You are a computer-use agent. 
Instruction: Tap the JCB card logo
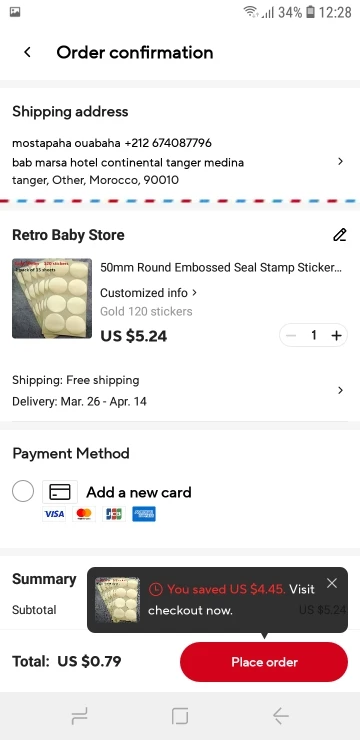(114, 514)
